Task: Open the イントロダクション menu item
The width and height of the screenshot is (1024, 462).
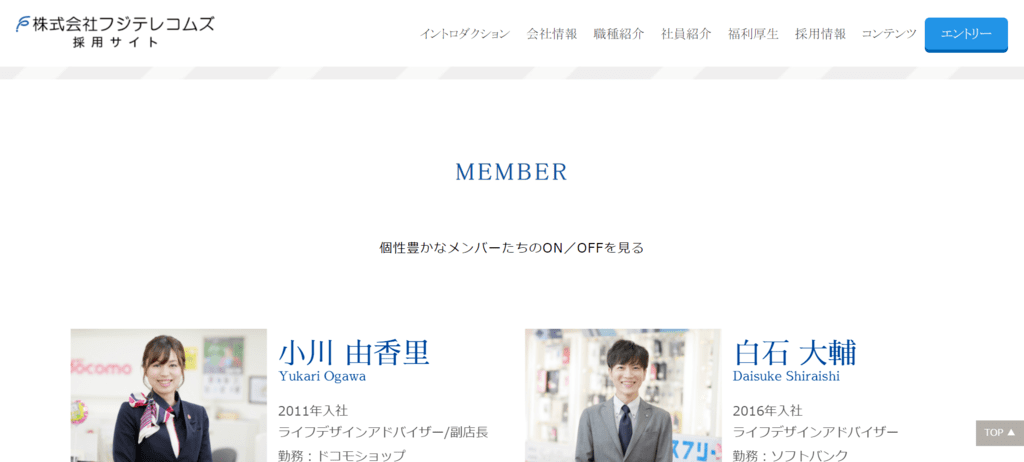Action: pyautogui.click(x=465, y=34)
